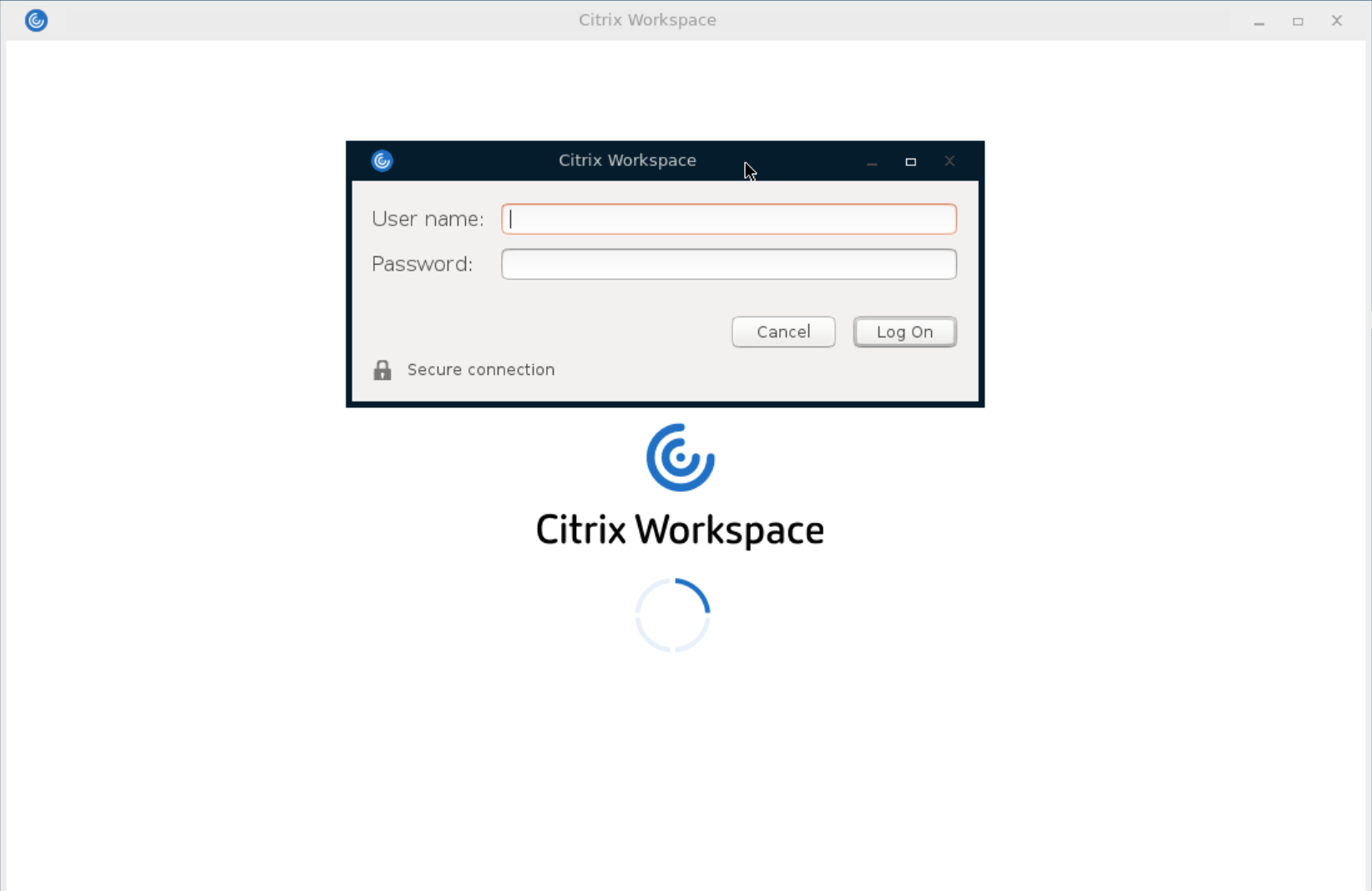Click the large "Citrix Workspace" heading text
The height and width of the screenshot is (891, 1372).
pos(680,529)
